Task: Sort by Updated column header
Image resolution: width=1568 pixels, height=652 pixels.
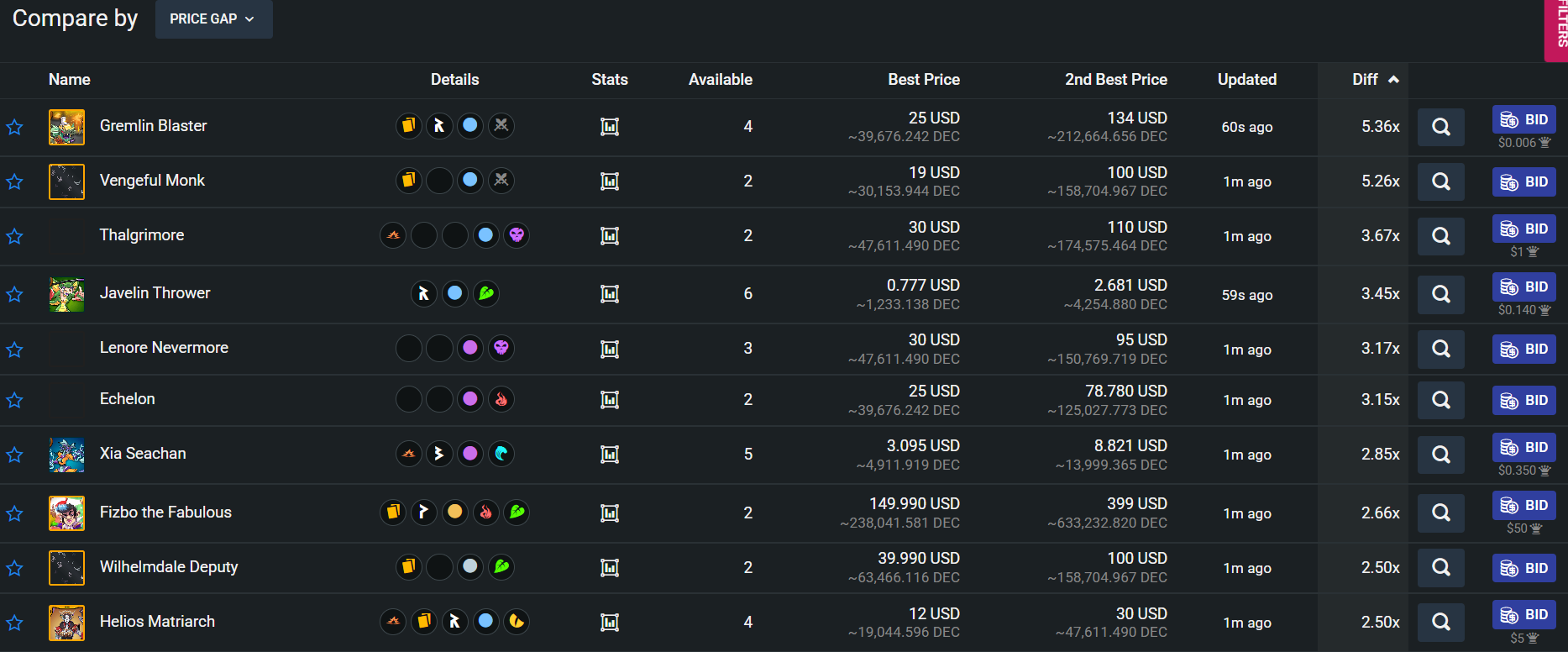Action: tap(1246, 80)
